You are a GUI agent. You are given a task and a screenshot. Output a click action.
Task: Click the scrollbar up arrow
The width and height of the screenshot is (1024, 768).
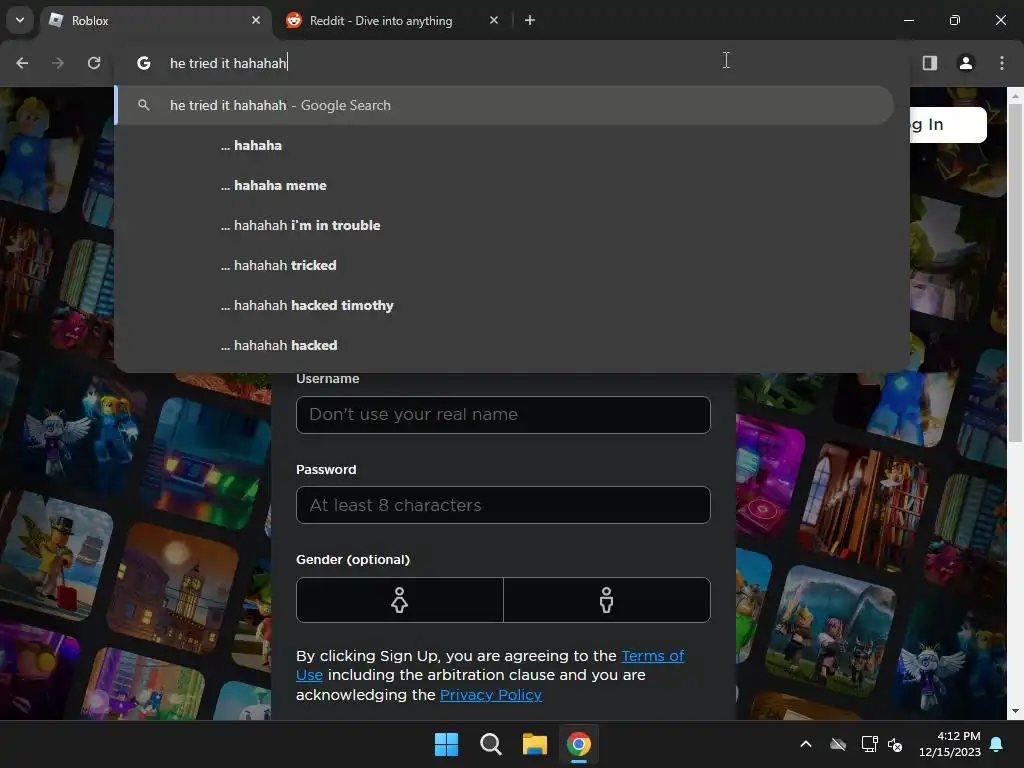1015,96
